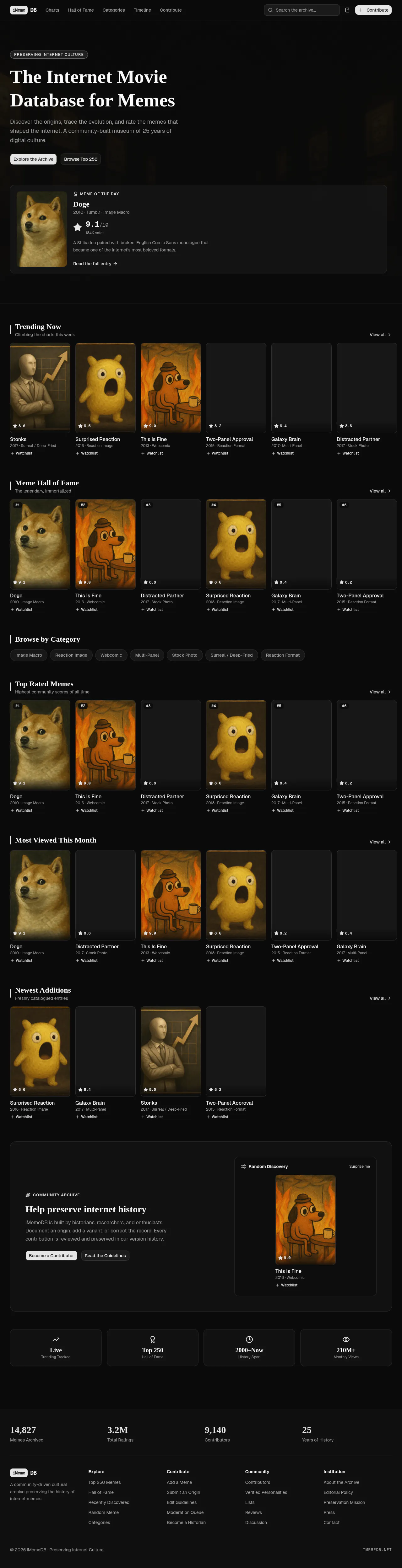Open the watchlist bookmark icon in header
The image size is (402, 1568).
click(x=347, y=10)
